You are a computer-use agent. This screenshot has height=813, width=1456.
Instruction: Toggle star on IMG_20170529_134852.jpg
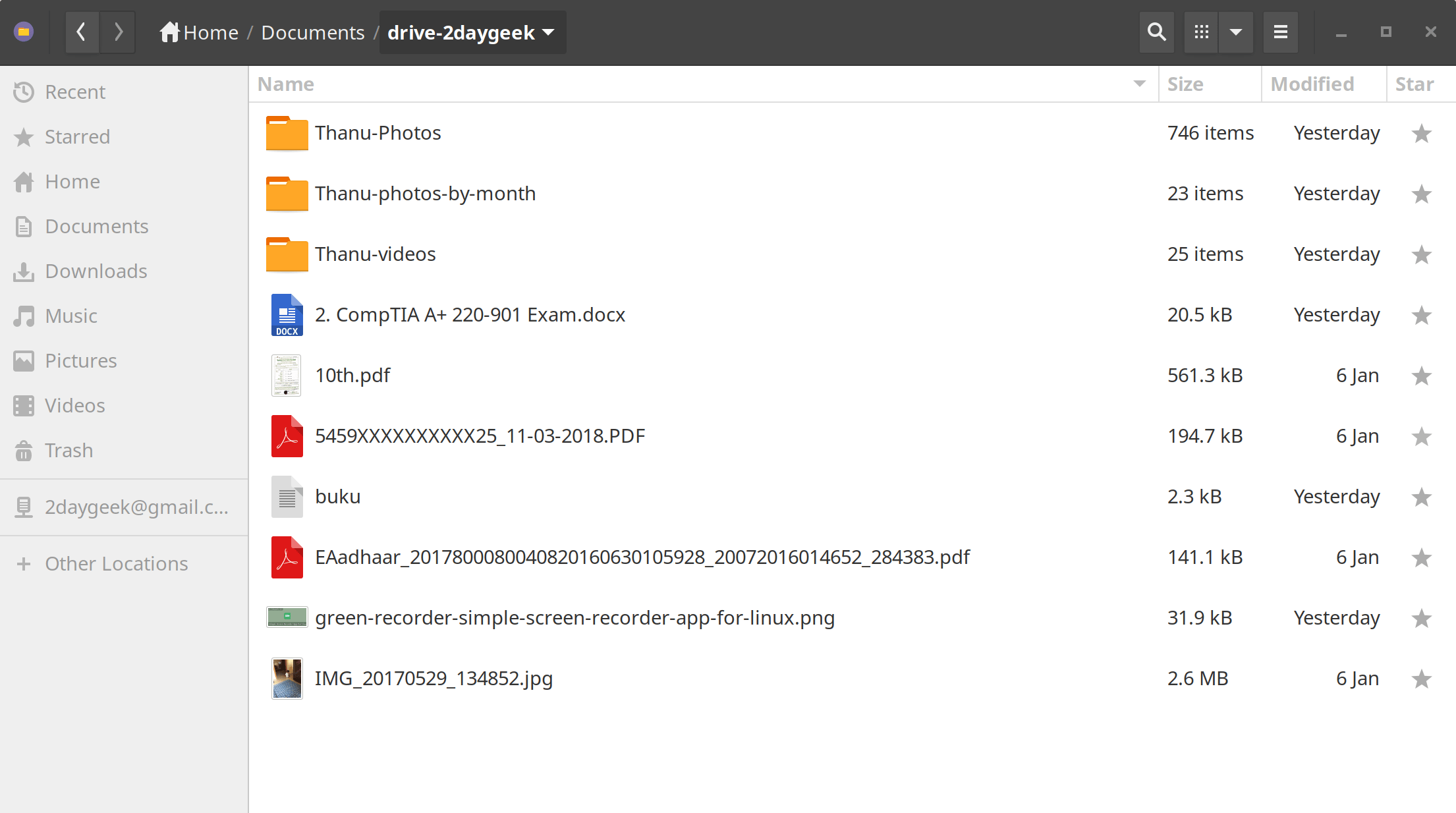1421,678
